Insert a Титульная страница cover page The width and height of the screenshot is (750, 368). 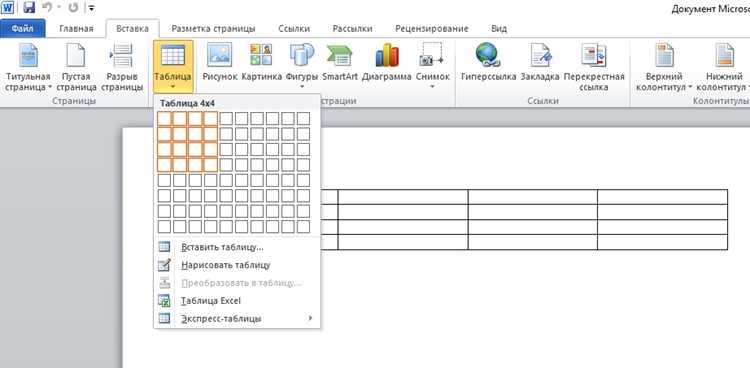pyautogui.click(x=28, y=67)
